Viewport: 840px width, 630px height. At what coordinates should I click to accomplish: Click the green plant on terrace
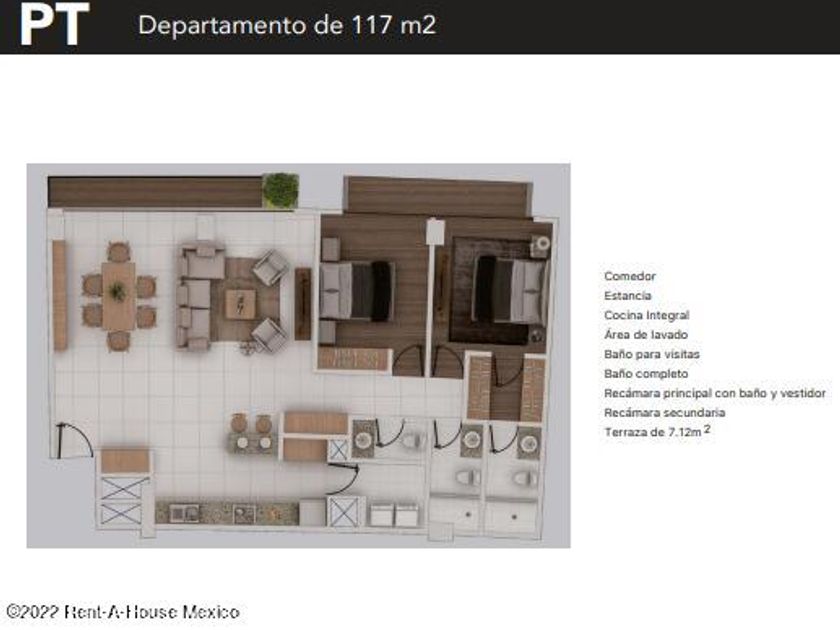coord(280,190)
